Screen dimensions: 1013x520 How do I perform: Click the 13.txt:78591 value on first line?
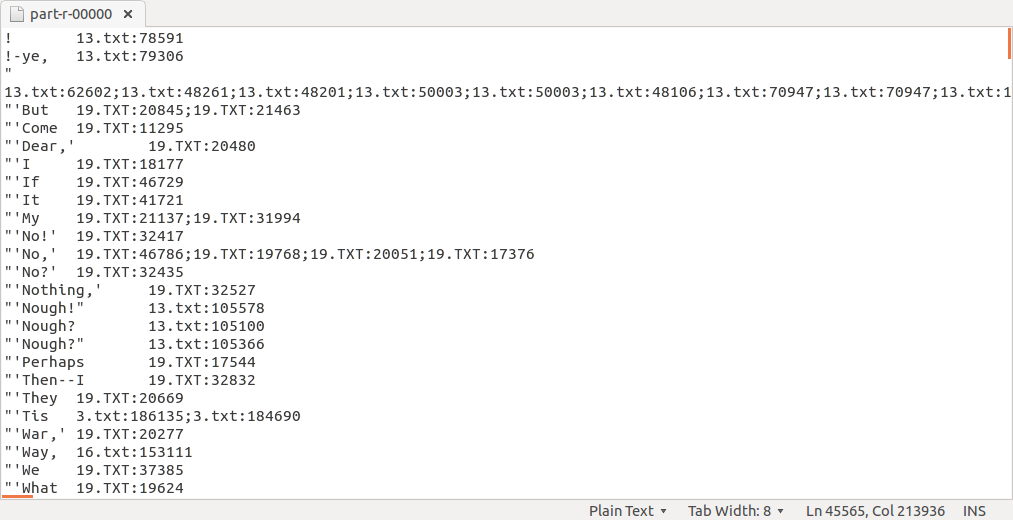(x=129, y=38)
